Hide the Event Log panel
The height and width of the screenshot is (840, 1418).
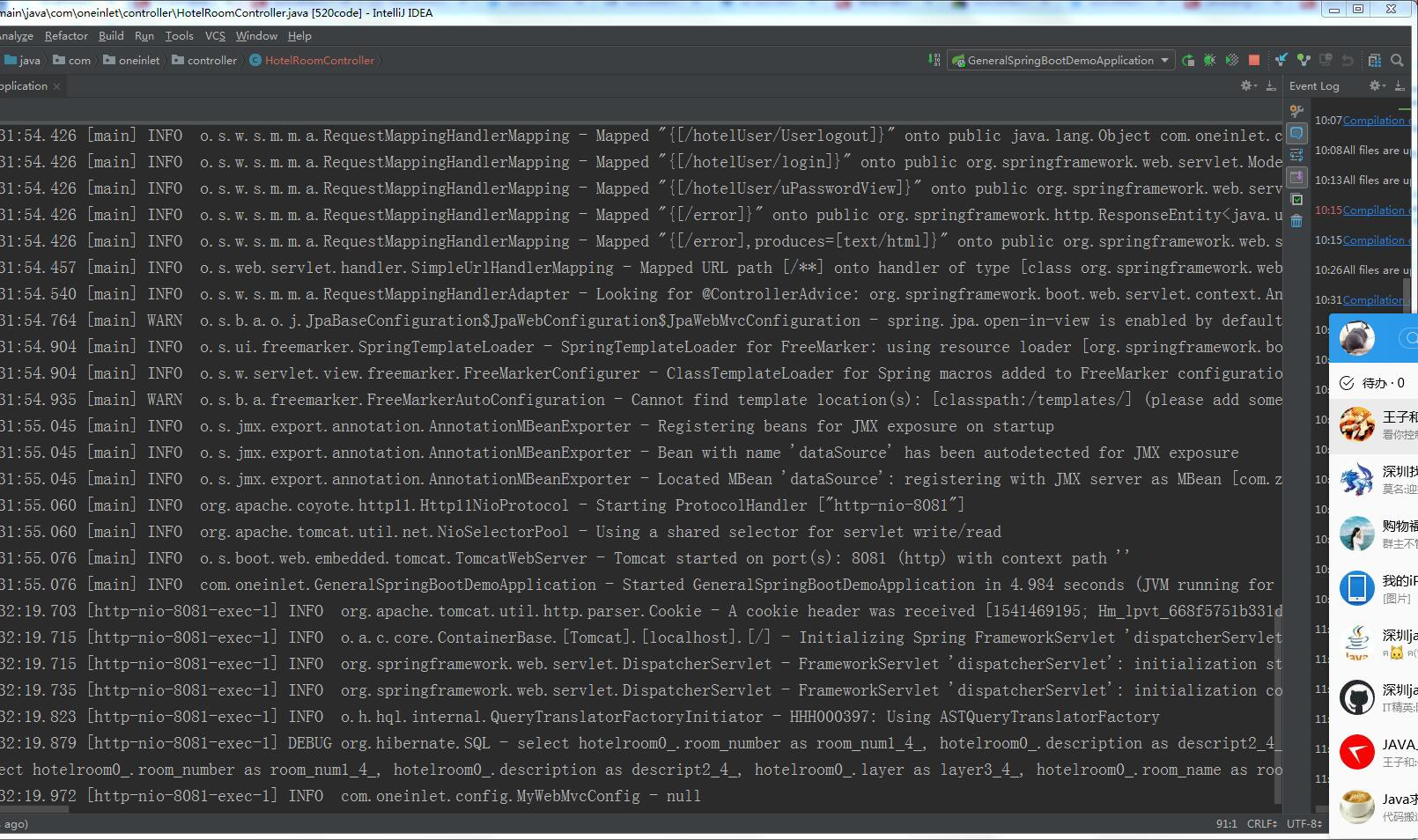[x=1400, y=85]
